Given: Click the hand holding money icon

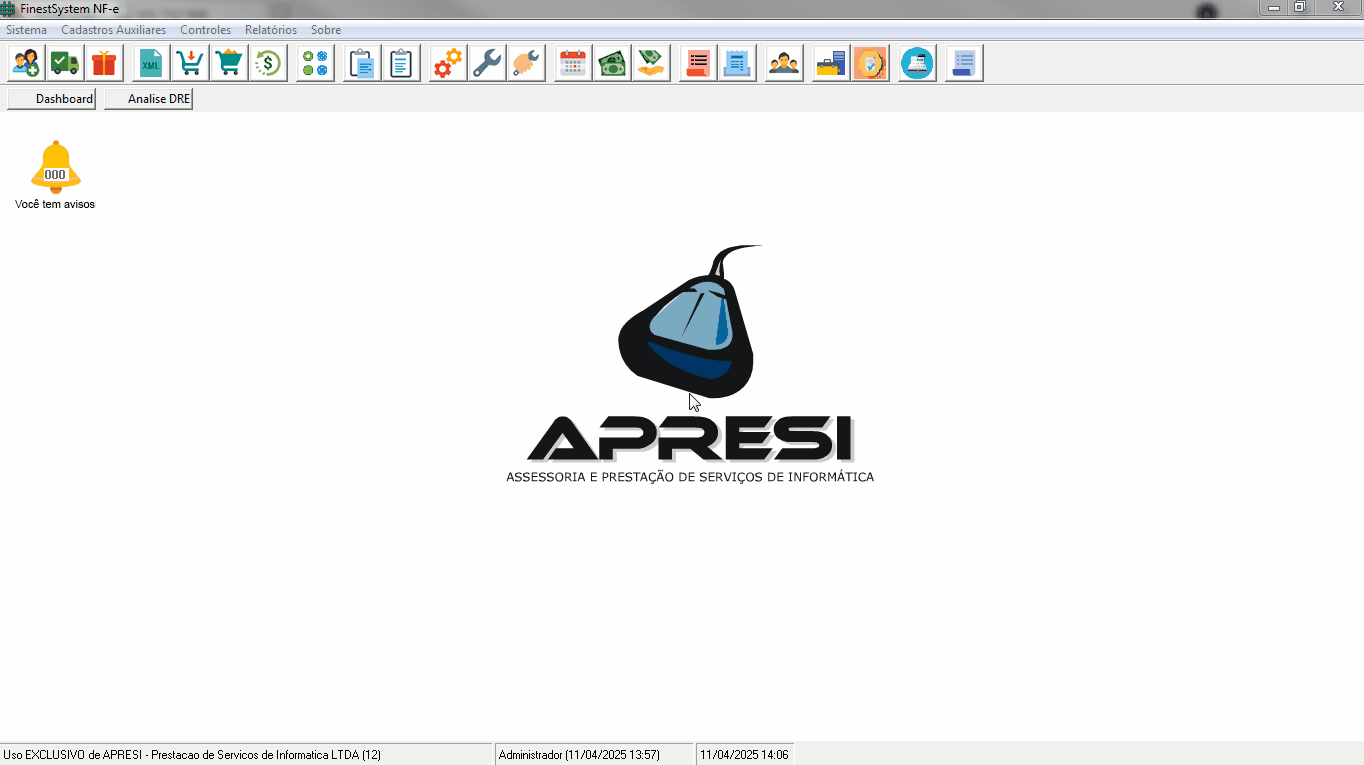Looking at the screenshot, I should tap(651, 64).
